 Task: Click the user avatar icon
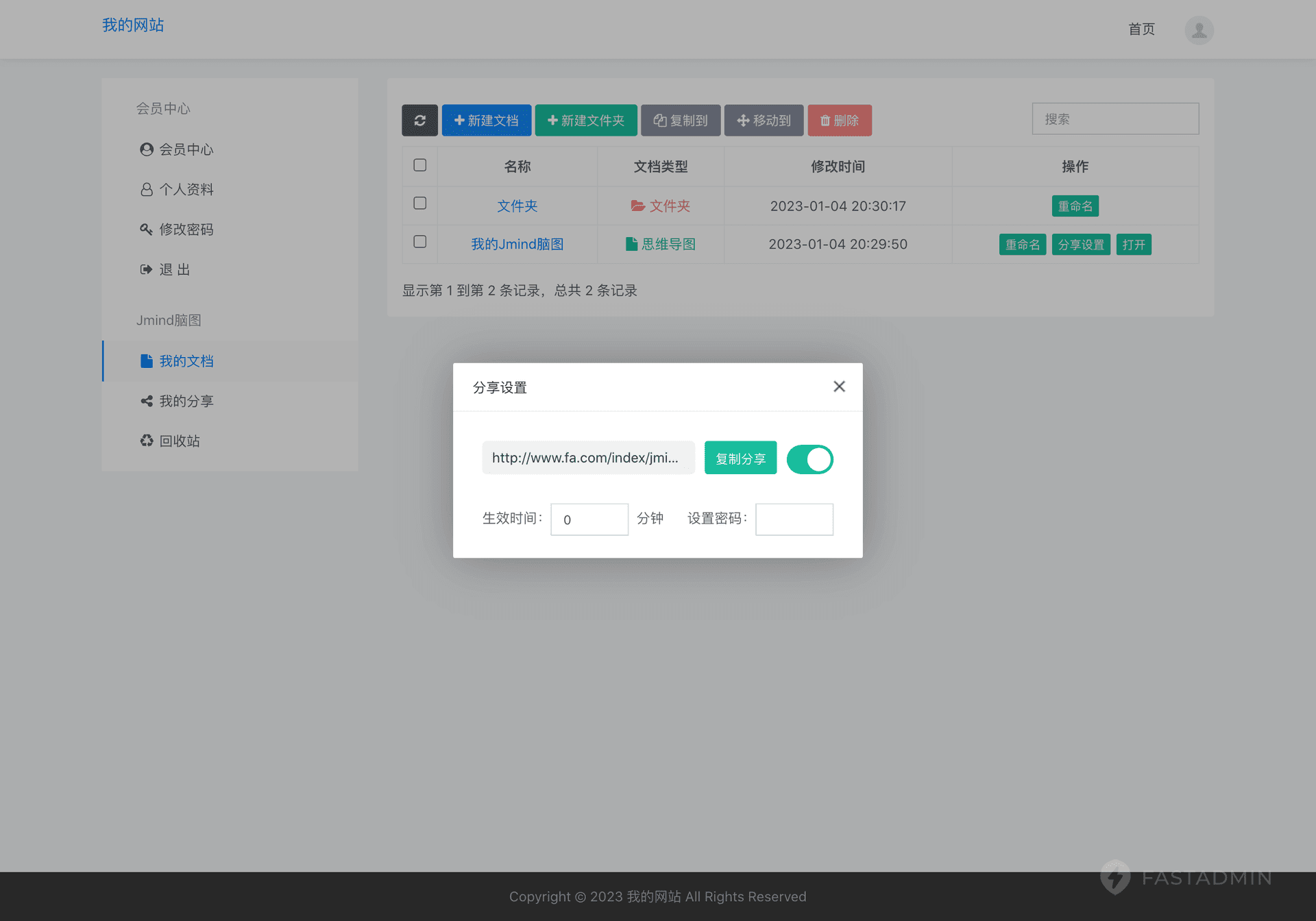1199,30
